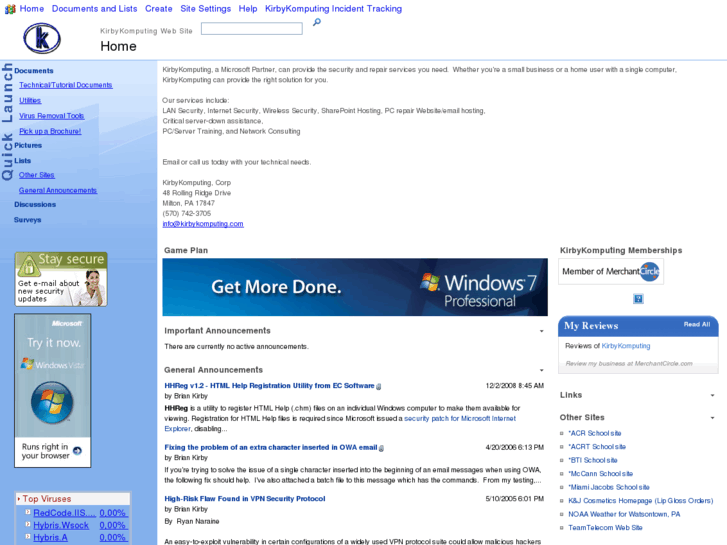Screen dimensions: 727x545
Task: Click the My Reviews header title
Action: 591,326
